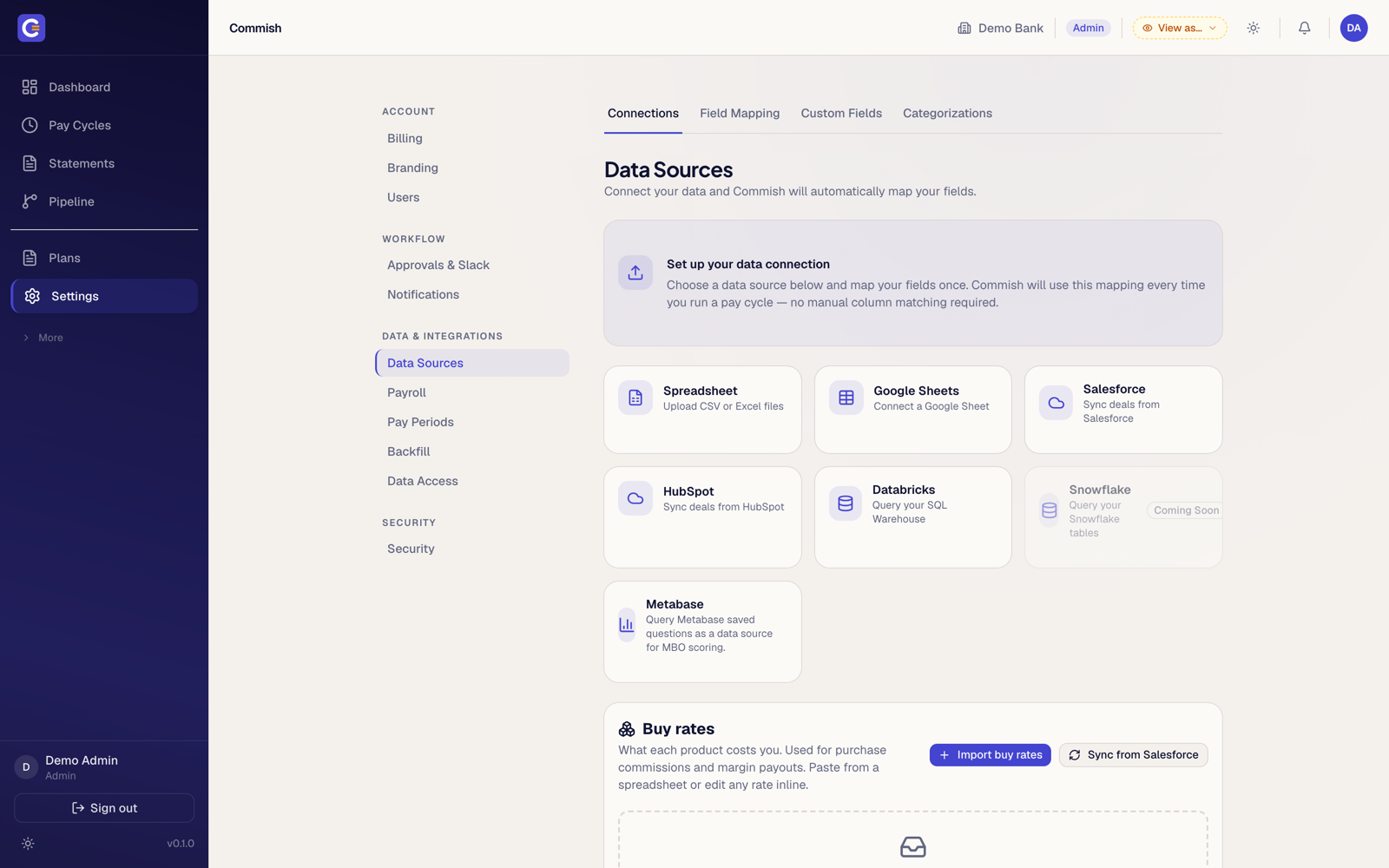The image size is (1389, 868).
Task: Click the Commish logo icon in sidebar
Action: point(31,28)
